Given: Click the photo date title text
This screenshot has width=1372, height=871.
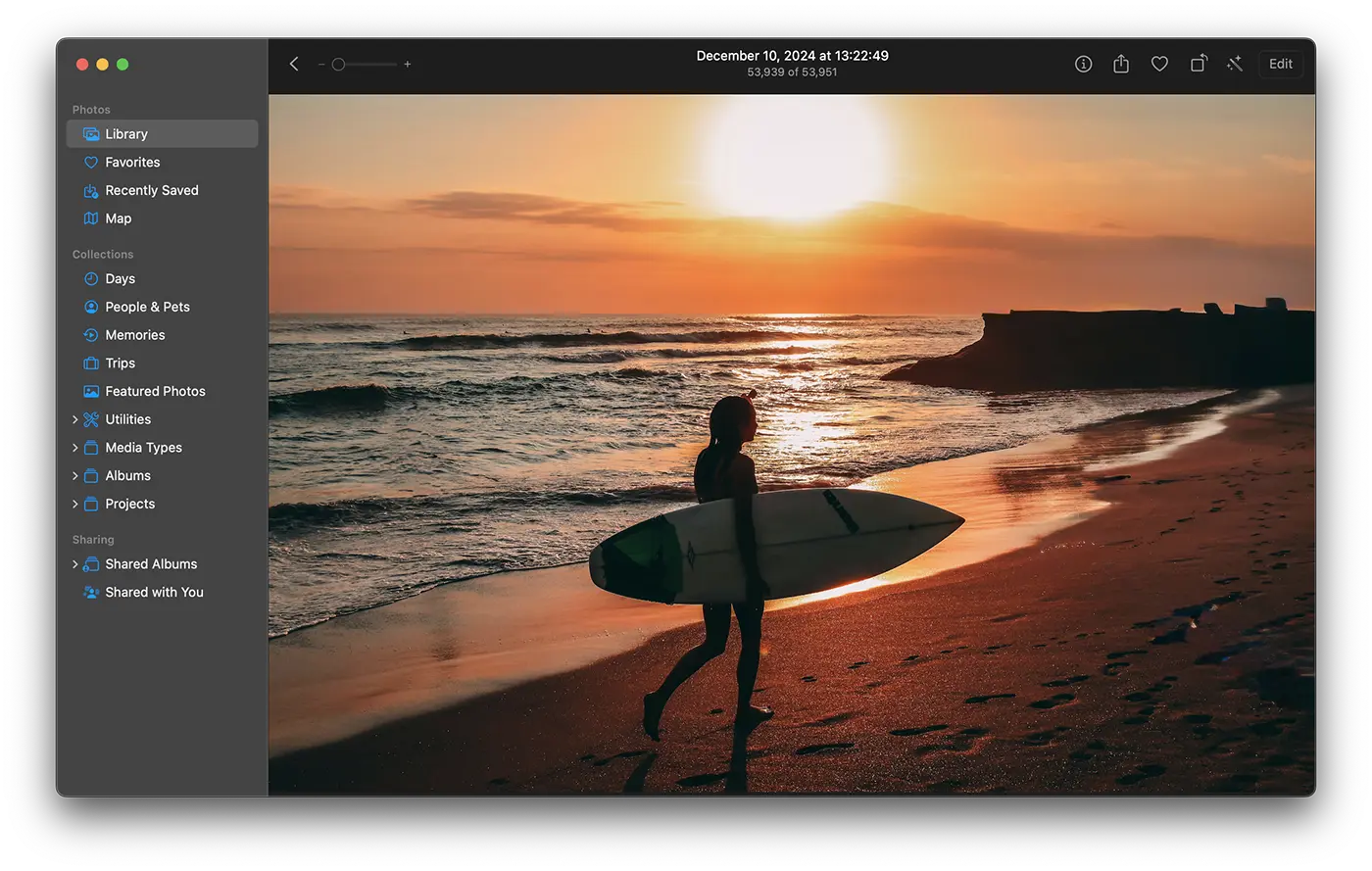Looking at the screenshot, I should [792, 56].
